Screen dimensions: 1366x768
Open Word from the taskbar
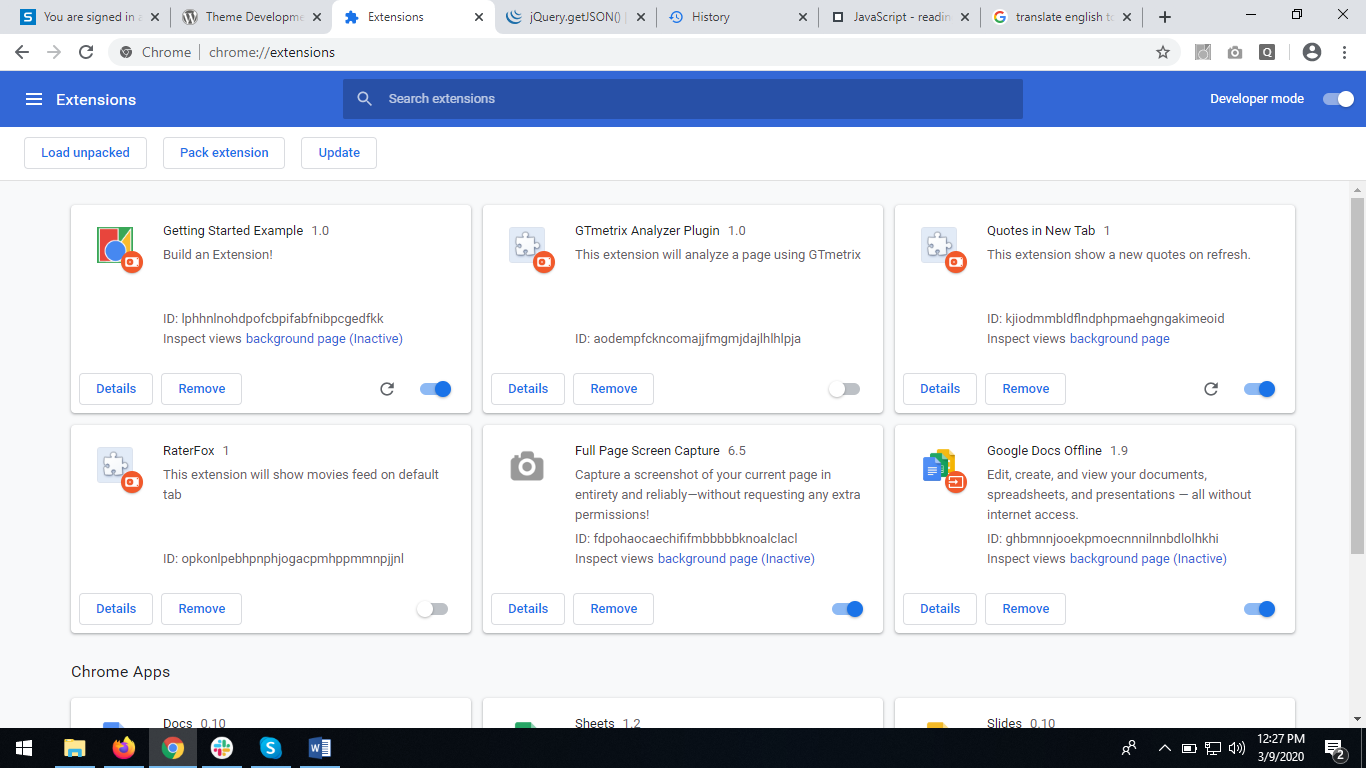click(x=319, y=748)
